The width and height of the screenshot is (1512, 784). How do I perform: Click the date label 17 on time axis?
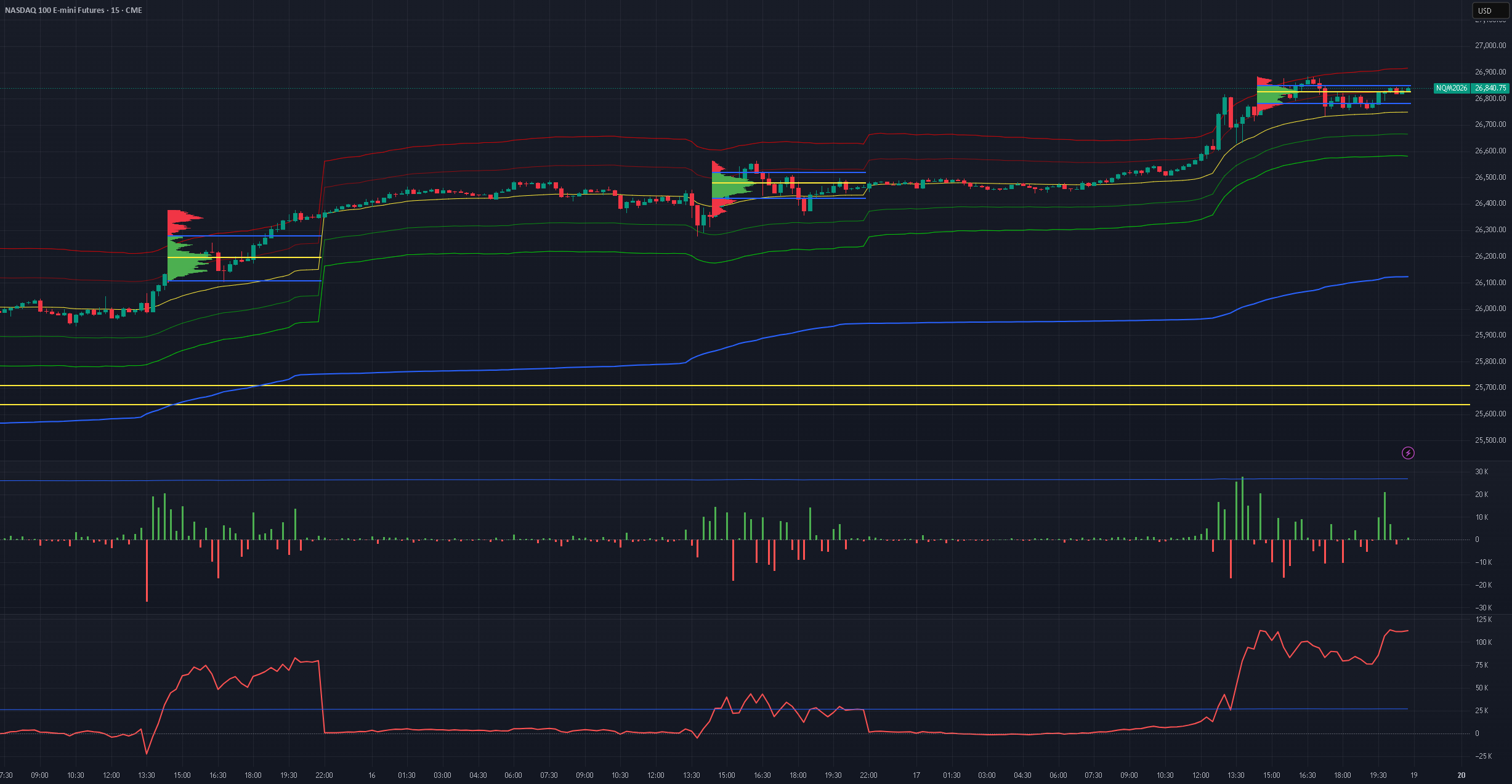point(916,775)
